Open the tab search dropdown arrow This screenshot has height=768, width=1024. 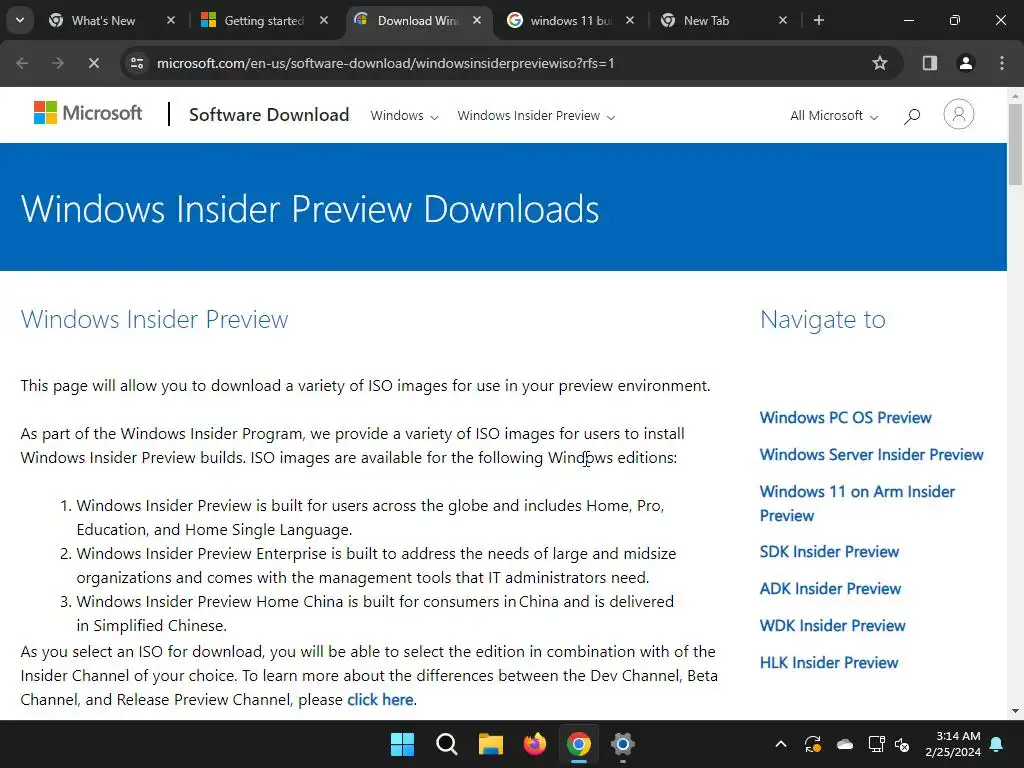point(20,20)
